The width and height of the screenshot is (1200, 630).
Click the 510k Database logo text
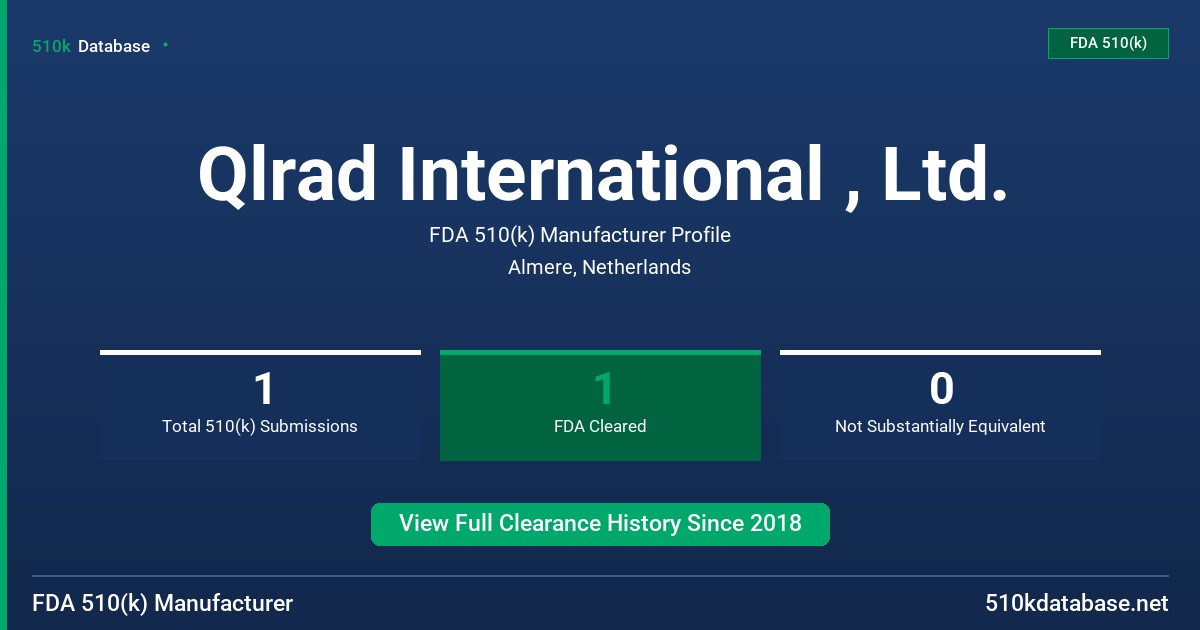91,46
